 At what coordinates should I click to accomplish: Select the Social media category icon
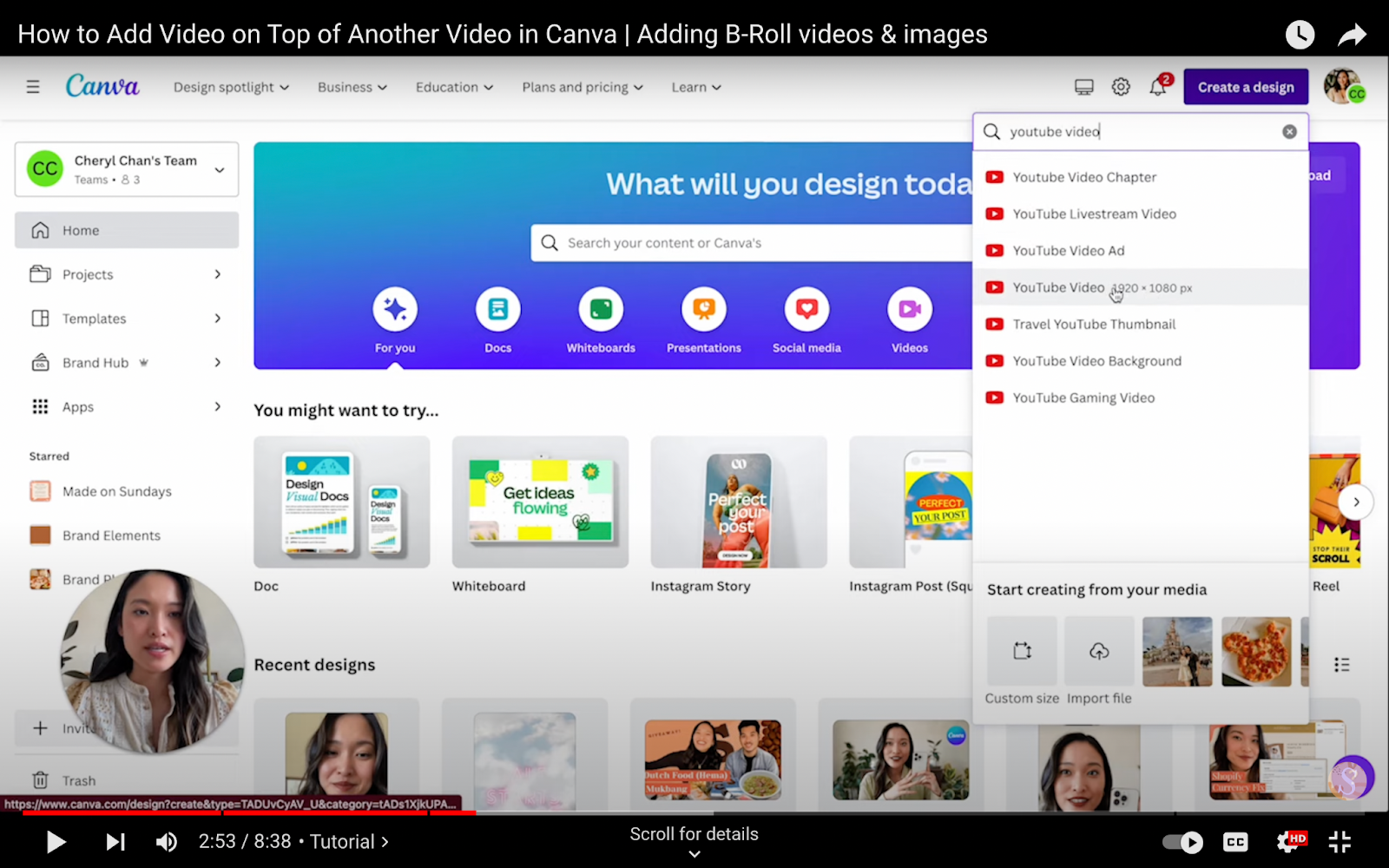[807, 309]
